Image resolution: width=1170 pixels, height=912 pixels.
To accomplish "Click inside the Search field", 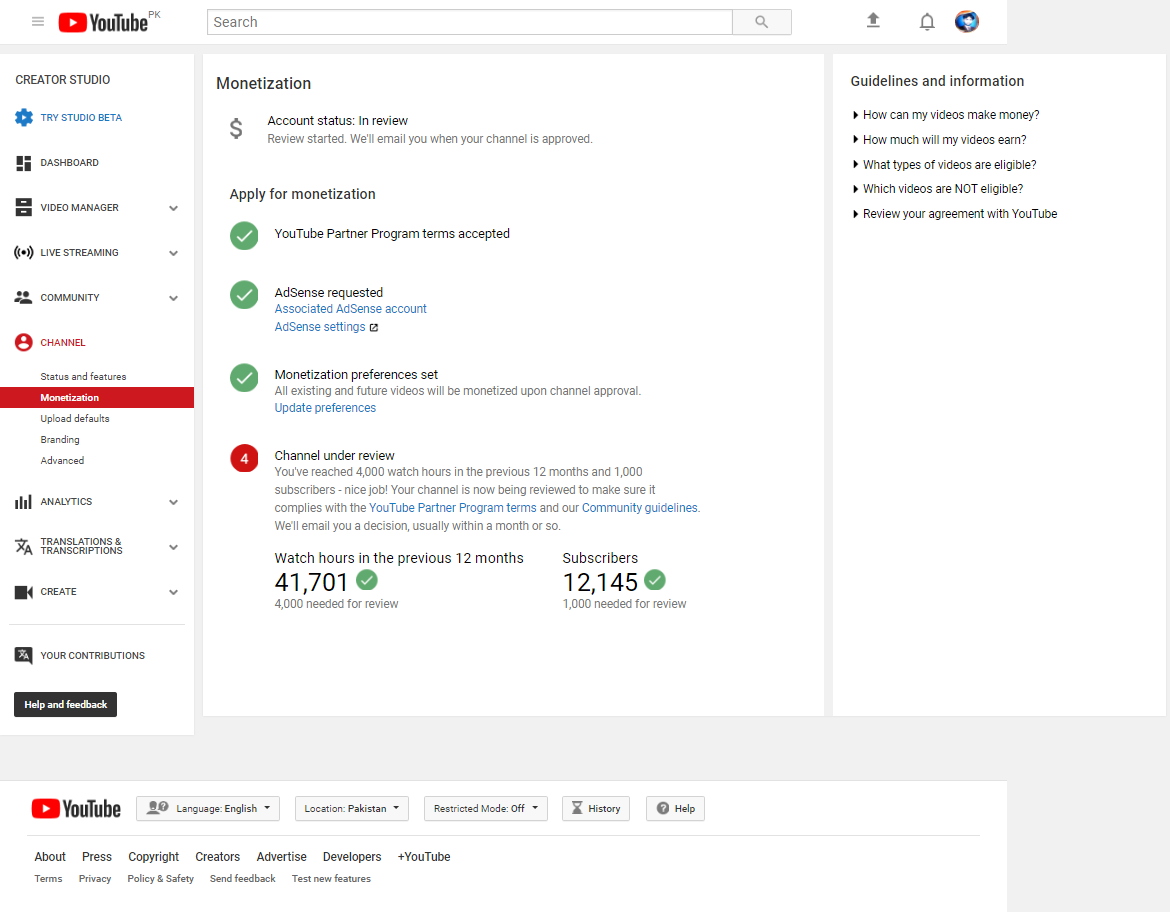I will pyautogui.click(x=469, y=22).
